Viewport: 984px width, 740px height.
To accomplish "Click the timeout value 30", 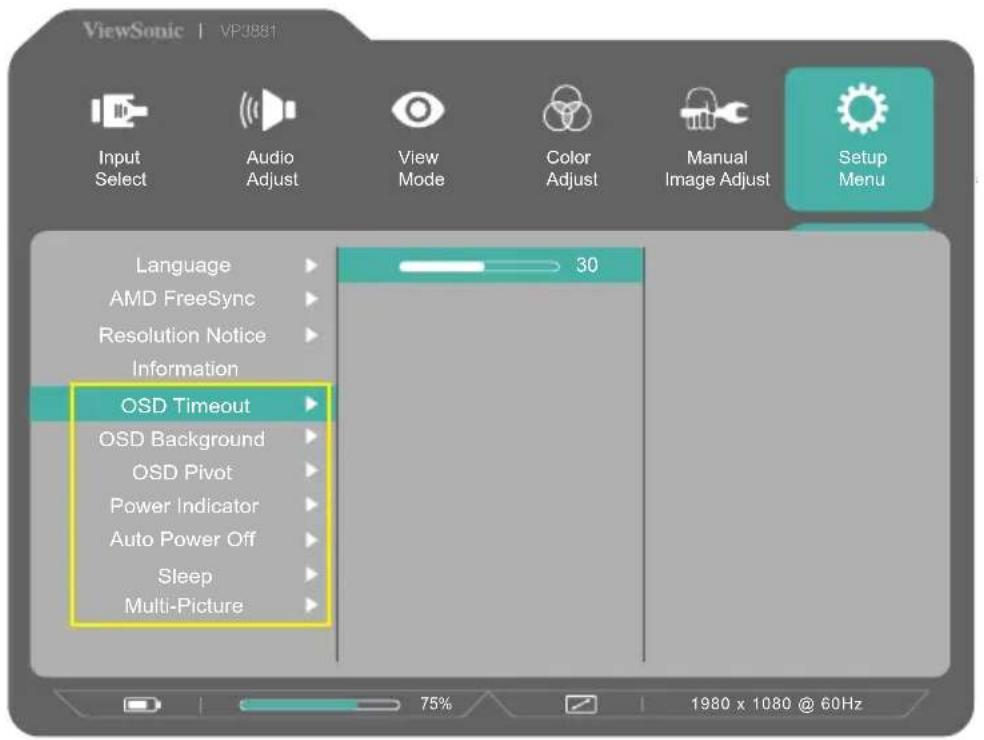I will (587, 265).
